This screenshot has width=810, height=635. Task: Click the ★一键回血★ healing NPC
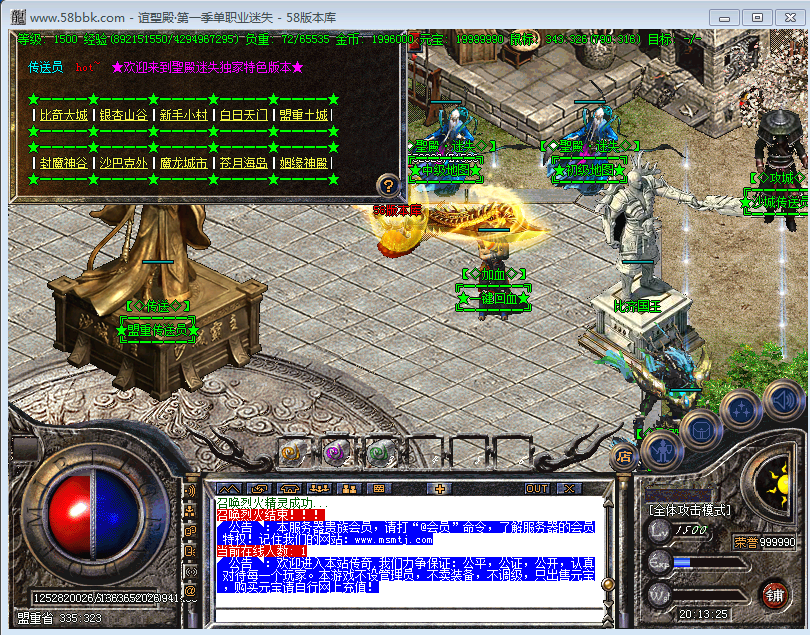click(493, 299)
